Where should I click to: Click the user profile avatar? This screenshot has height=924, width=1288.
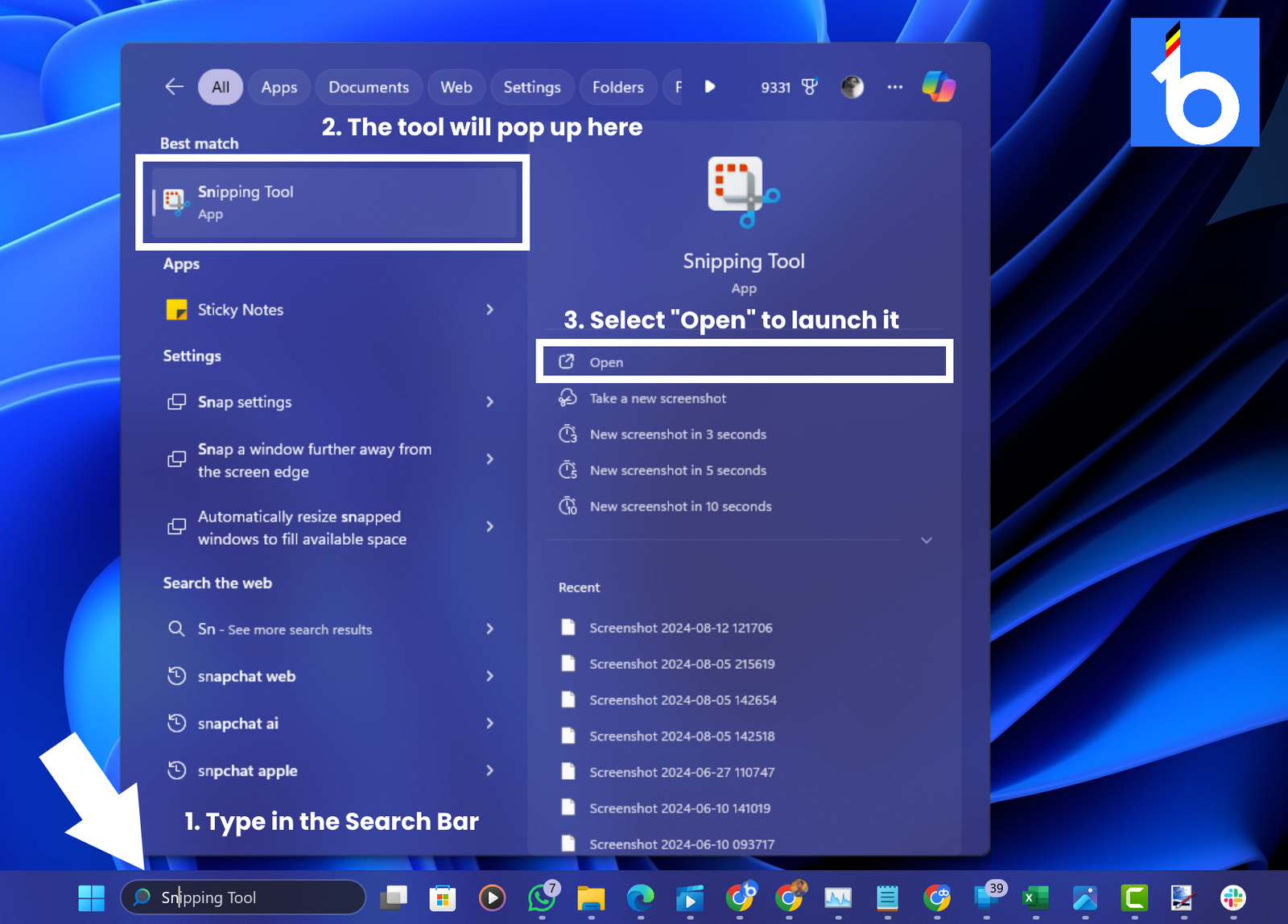pyautogui.click(x=852, y=87)
